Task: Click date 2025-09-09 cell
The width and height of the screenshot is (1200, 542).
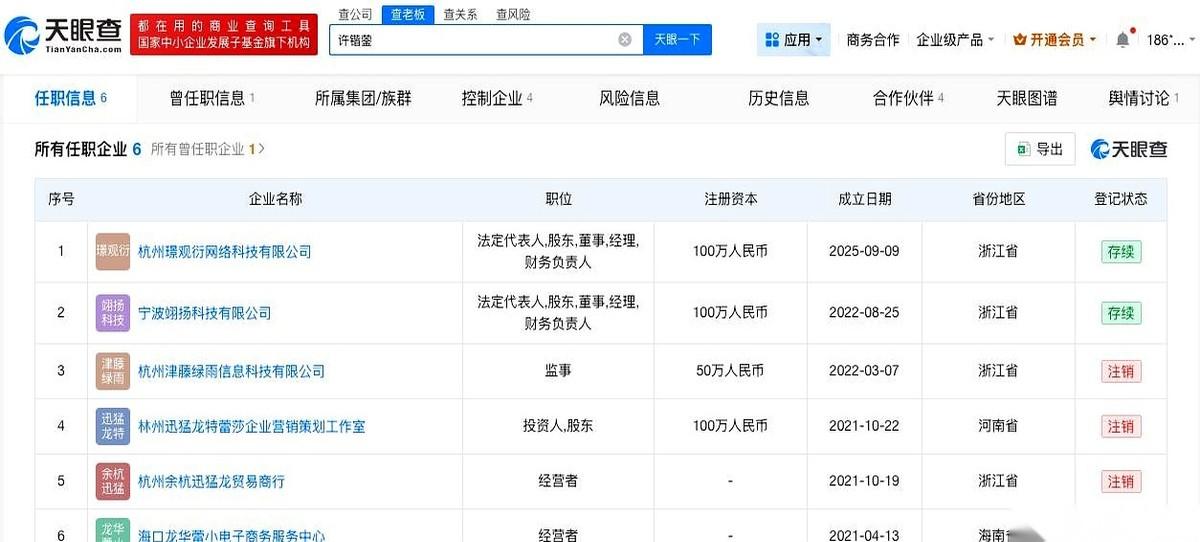Action: [864, 252]
